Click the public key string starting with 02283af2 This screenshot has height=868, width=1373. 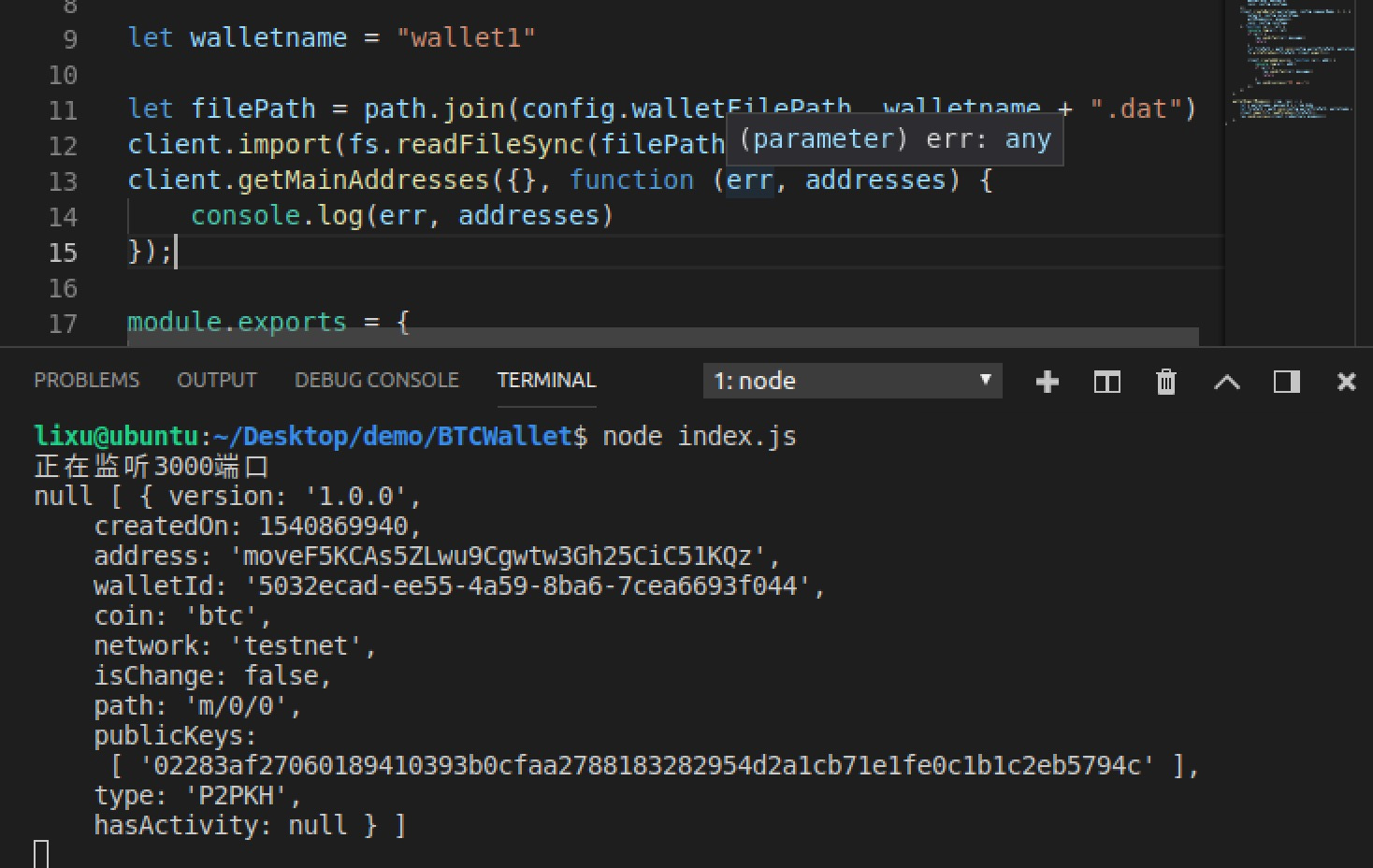point(647,765)
